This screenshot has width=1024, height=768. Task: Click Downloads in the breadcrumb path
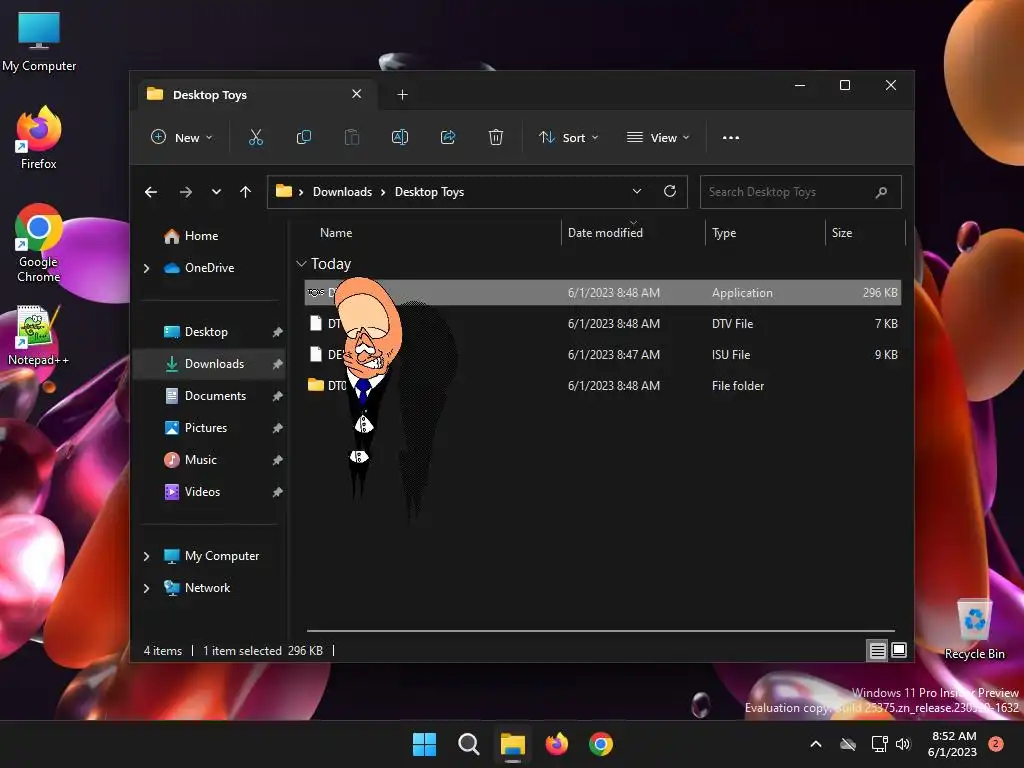pyautogui.click(x=342, y=192)
